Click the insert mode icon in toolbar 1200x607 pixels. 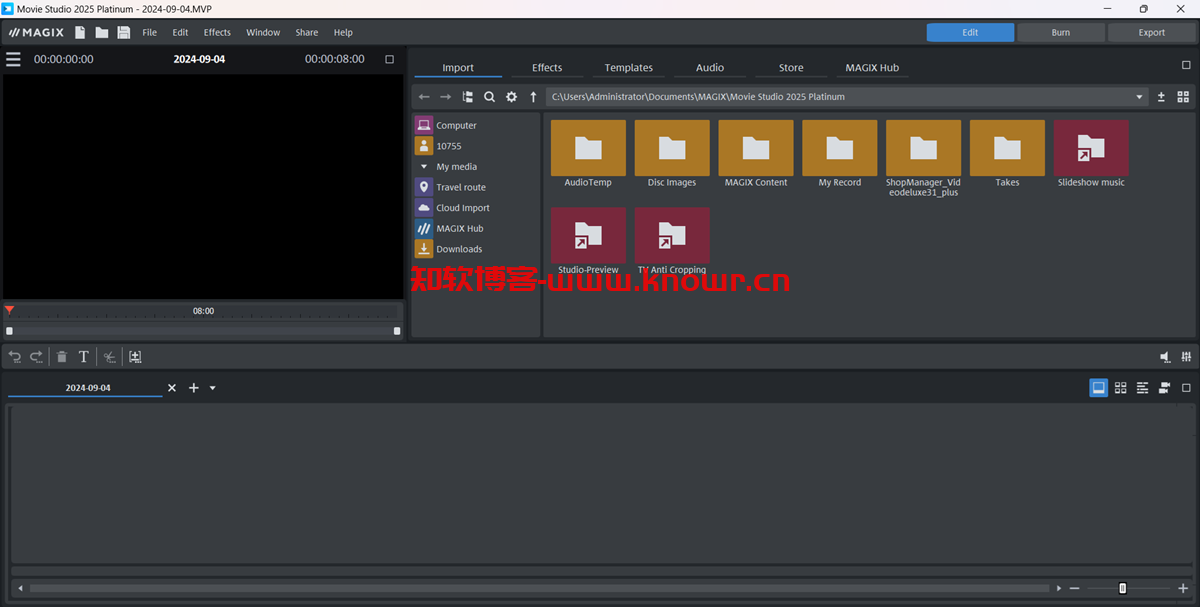[x=135, y=356]
